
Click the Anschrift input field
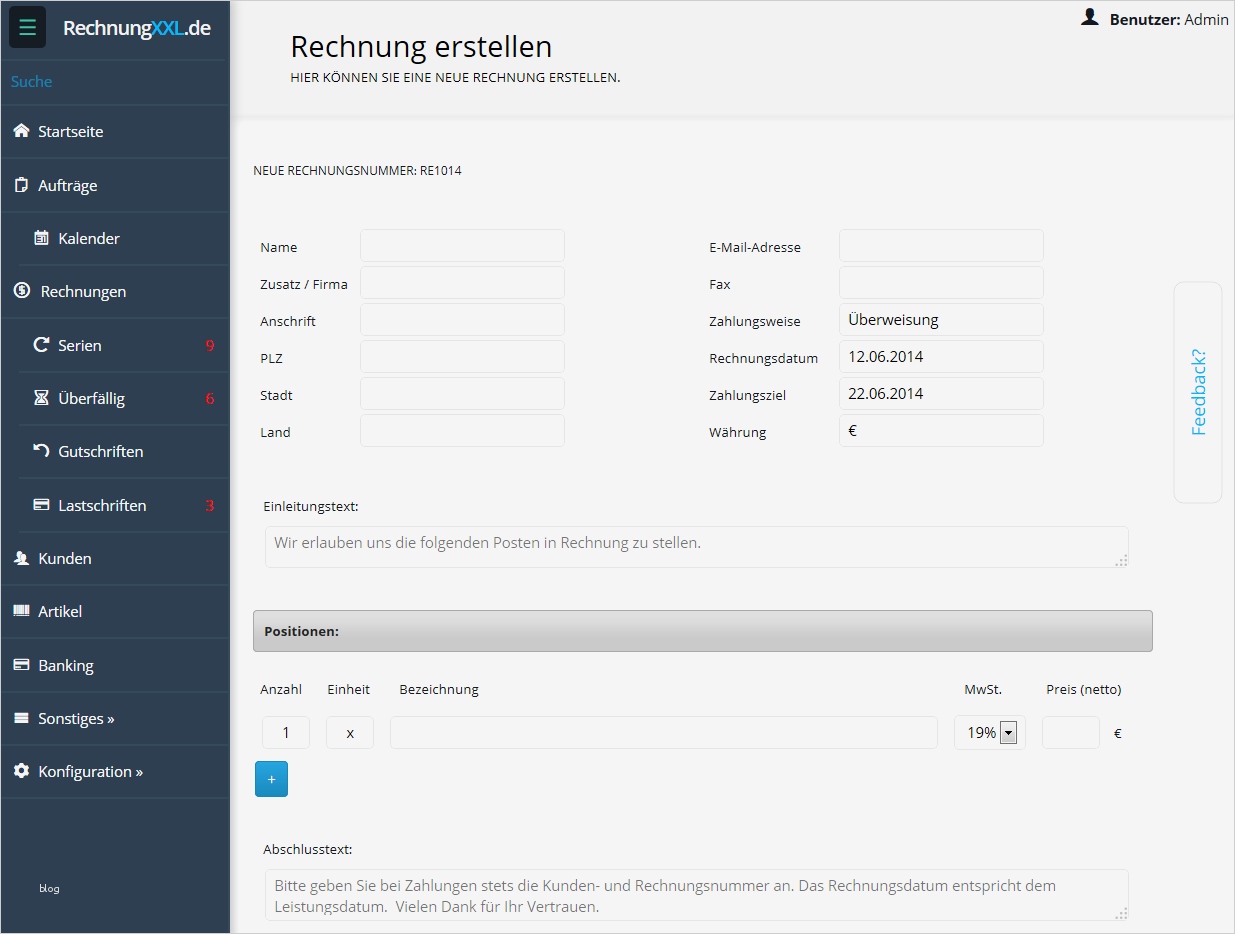462,320
